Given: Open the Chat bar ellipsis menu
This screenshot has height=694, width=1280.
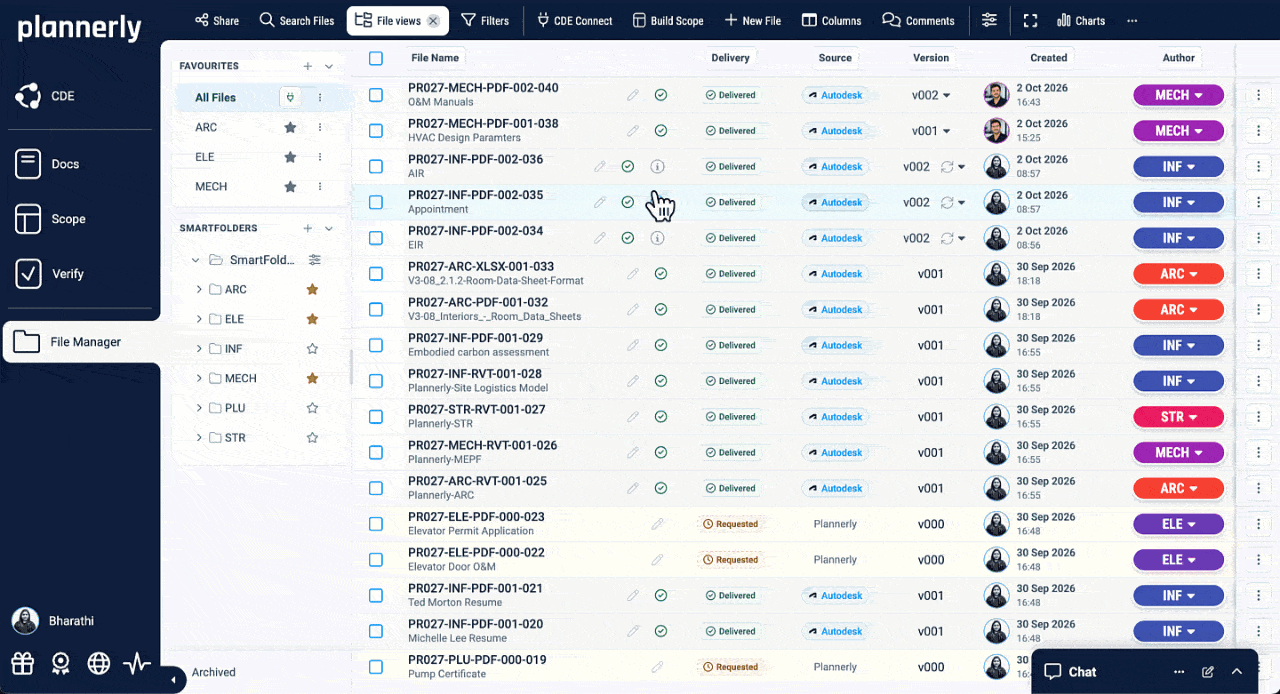Looking at the screenshot, I should pos(1179,672).
